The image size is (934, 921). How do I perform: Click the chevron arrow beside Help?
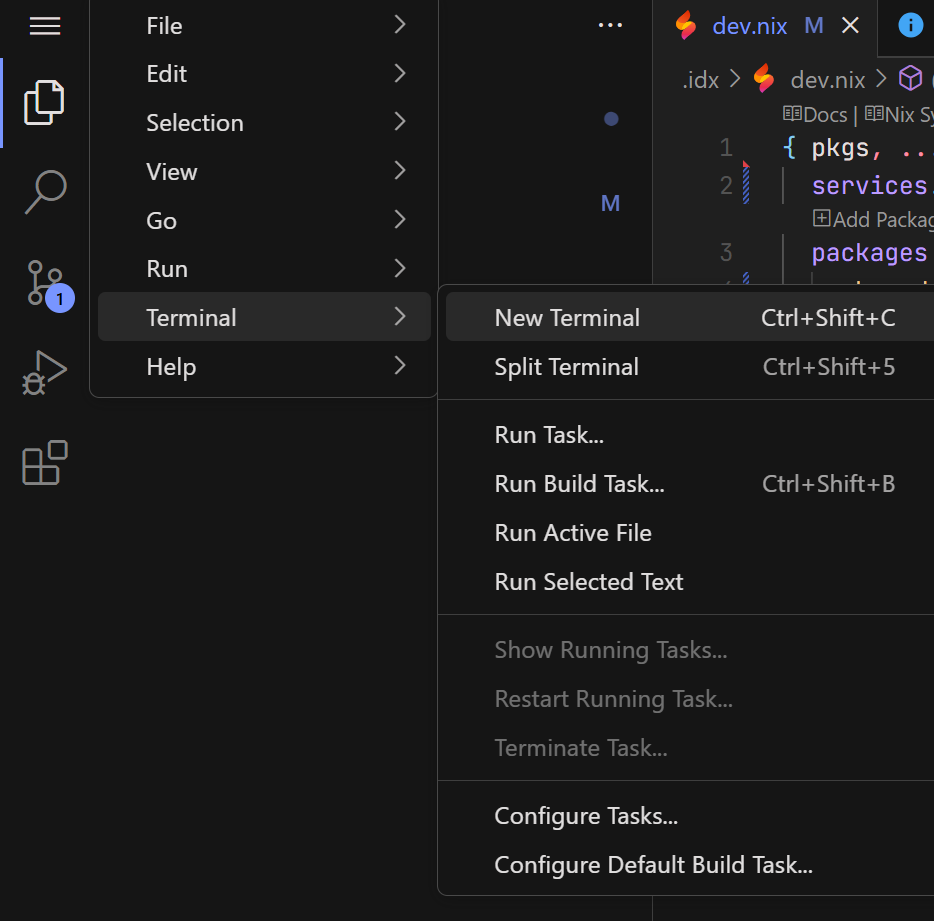pos(400,365)
